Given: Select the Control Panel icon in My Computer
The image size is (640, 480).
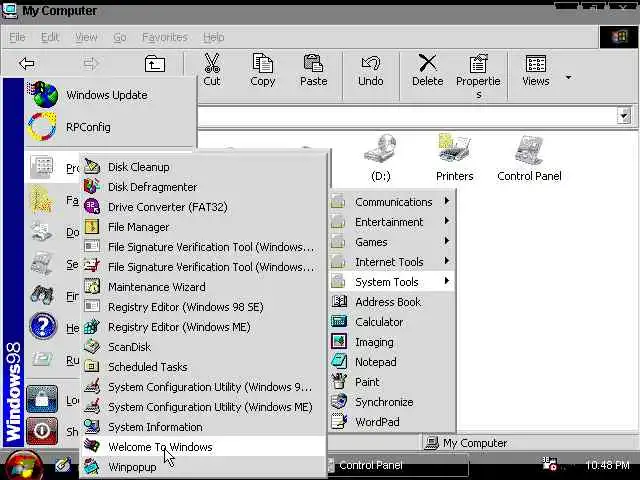Looking at the screenshot, I should pyautogui.click(x=529, y=150).
